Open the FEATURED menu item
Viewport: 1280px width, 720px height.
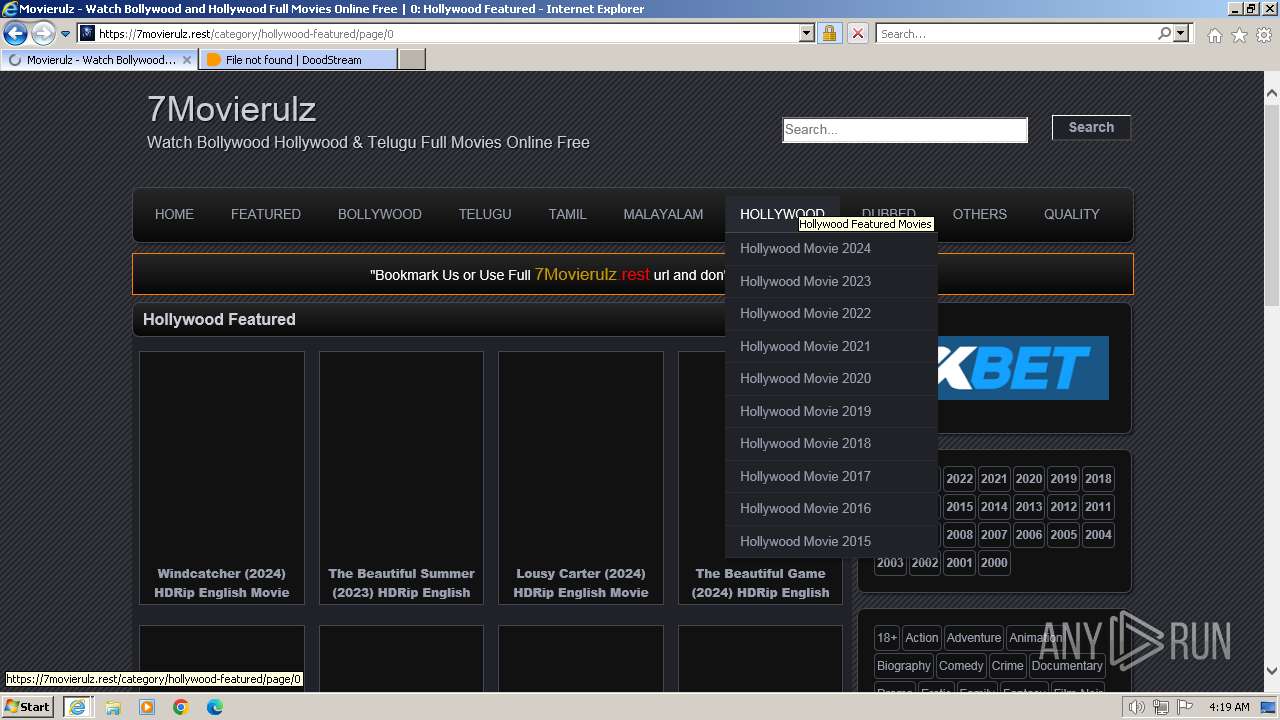tap(266, 214)
